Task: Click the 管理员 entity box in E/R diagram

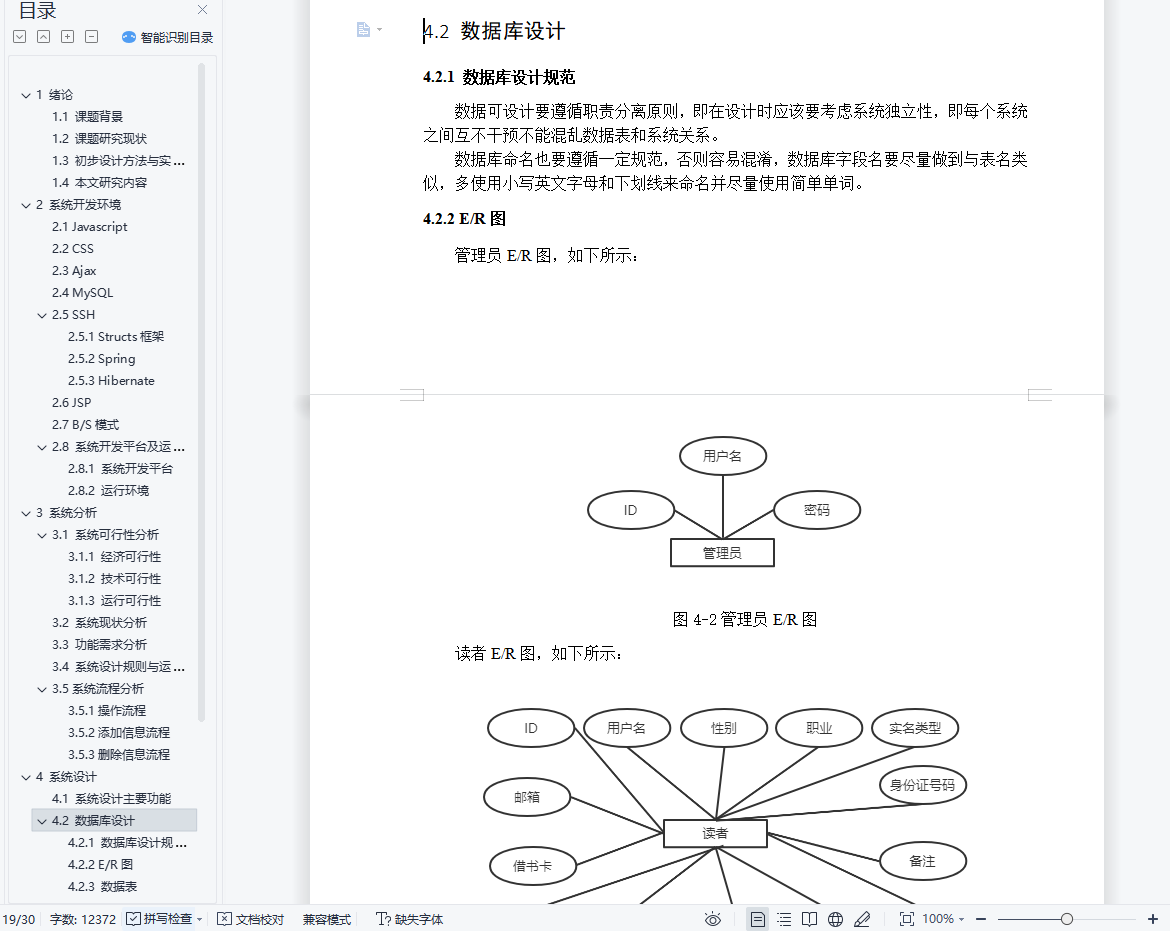Action: 722,553
